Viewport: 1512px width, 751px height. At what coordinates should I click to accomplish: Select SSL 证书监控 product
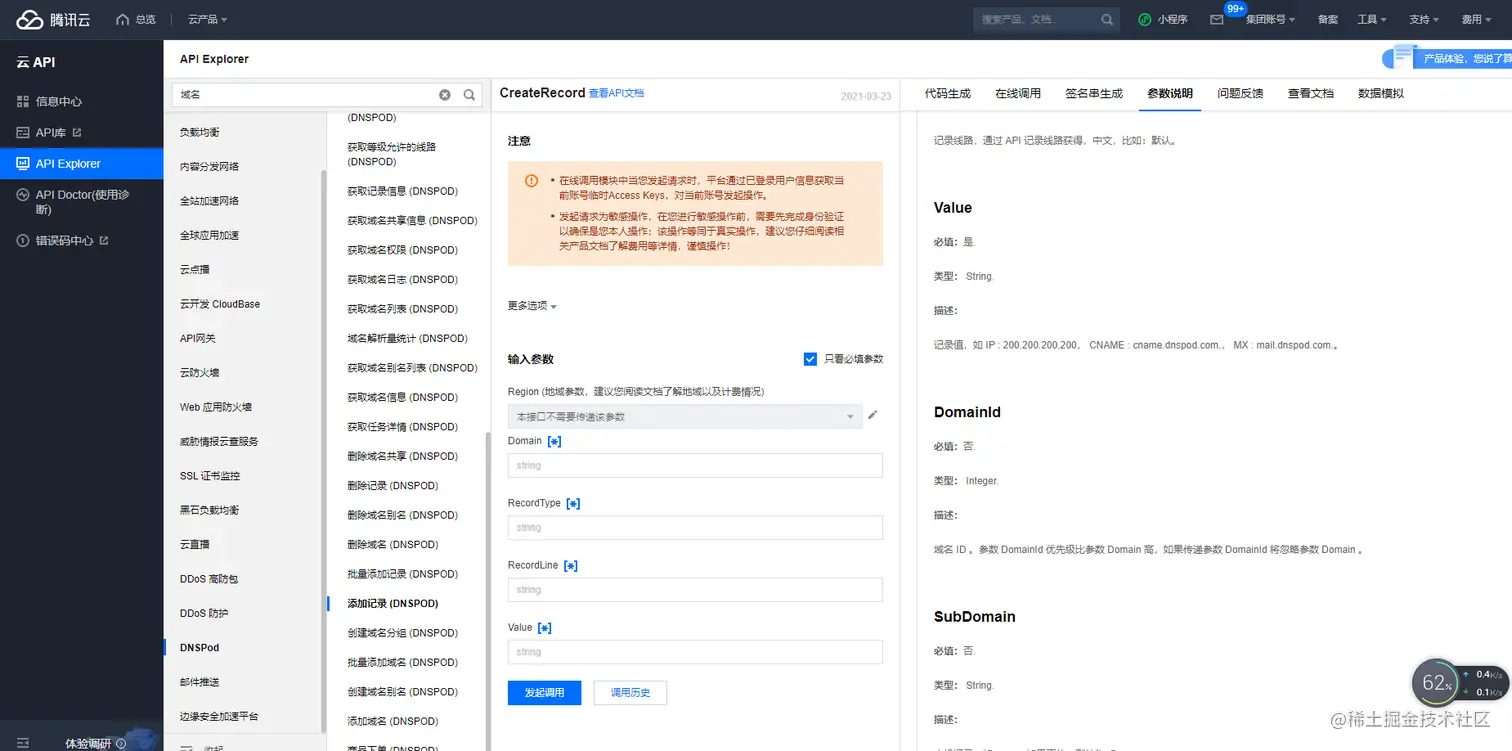pyautogui.click(x=210, y=476)
